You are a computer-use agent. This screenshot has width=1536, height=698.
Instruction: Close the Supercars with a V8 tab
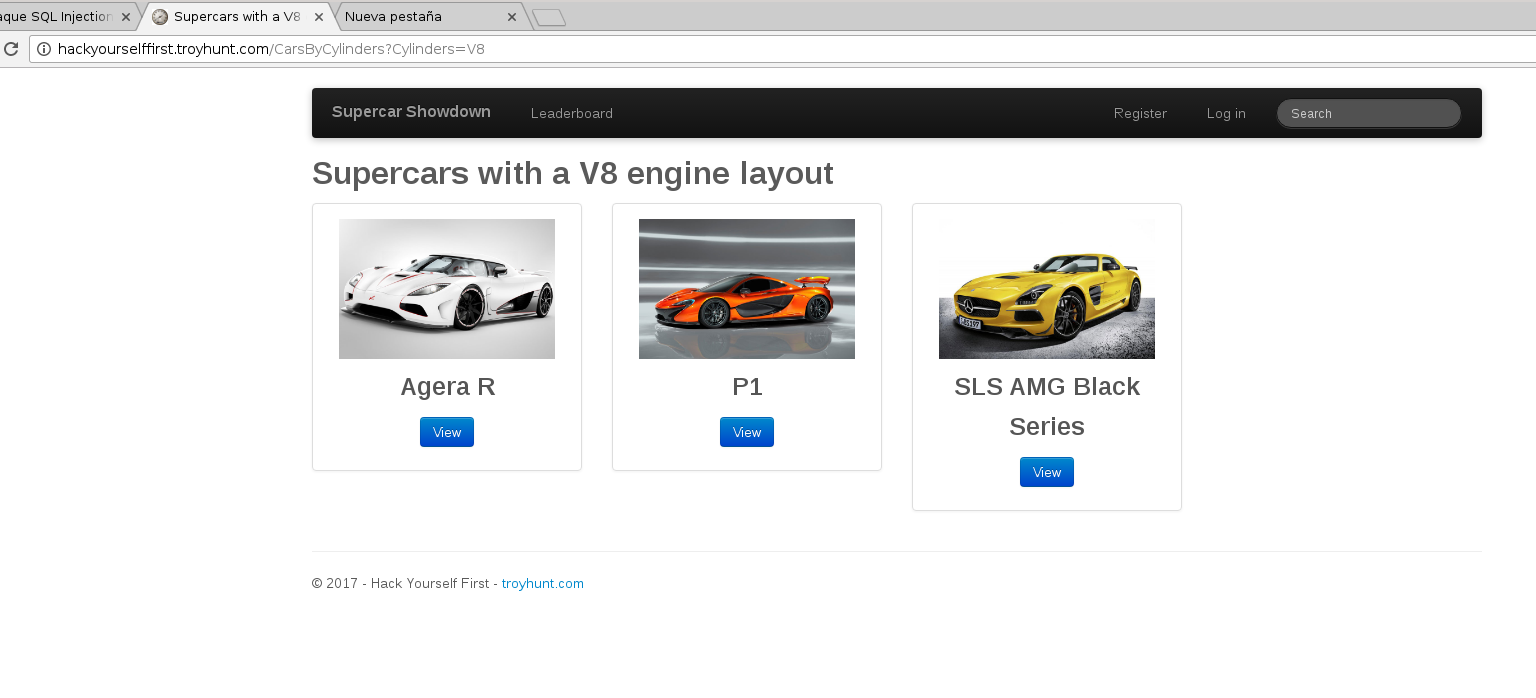(x=319, y=17)
